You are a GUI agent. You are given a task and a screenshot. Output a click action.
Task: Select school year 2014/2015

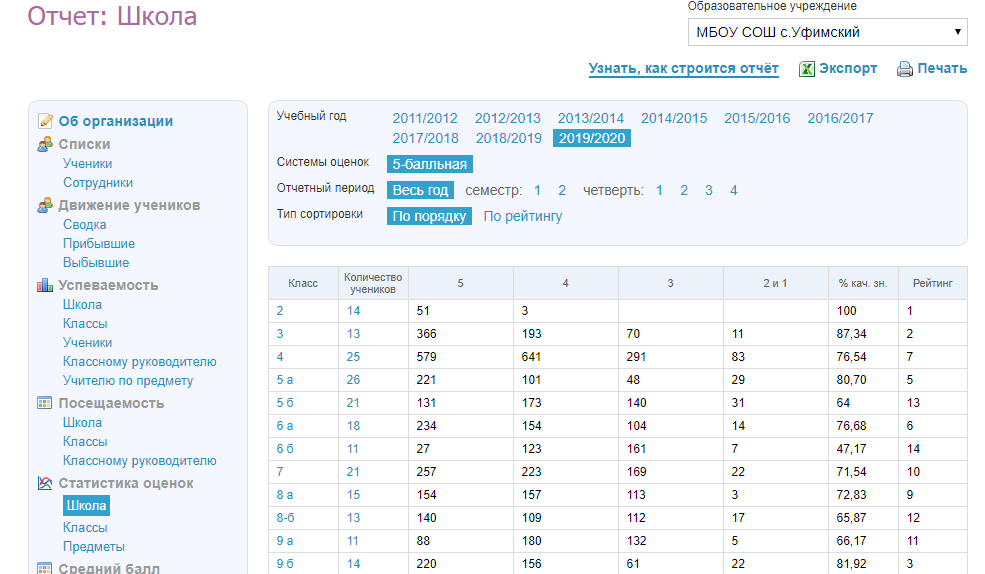click(x=674, y=118)
